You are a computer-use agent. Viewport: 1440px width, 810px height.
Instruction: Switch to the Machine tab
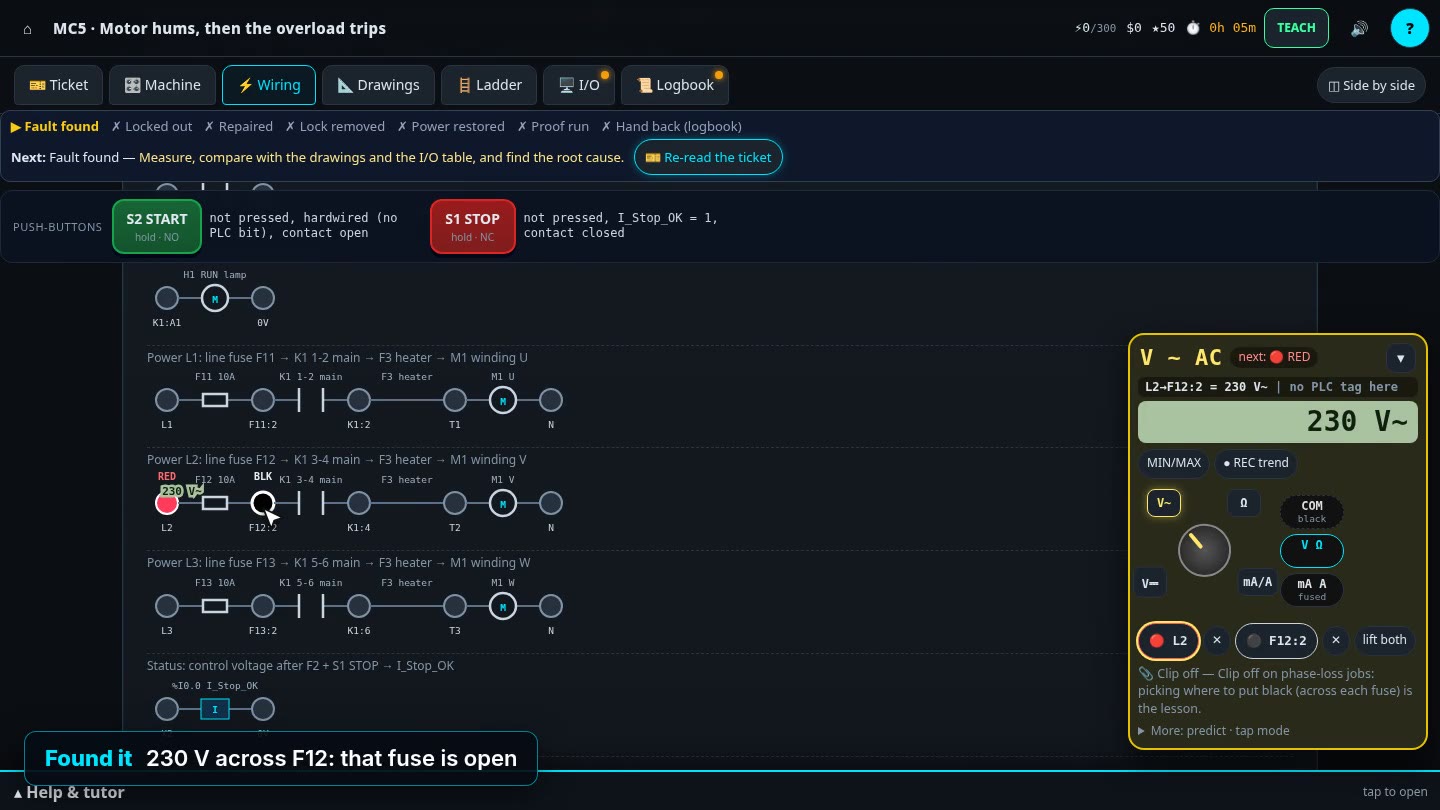[162, 85]
